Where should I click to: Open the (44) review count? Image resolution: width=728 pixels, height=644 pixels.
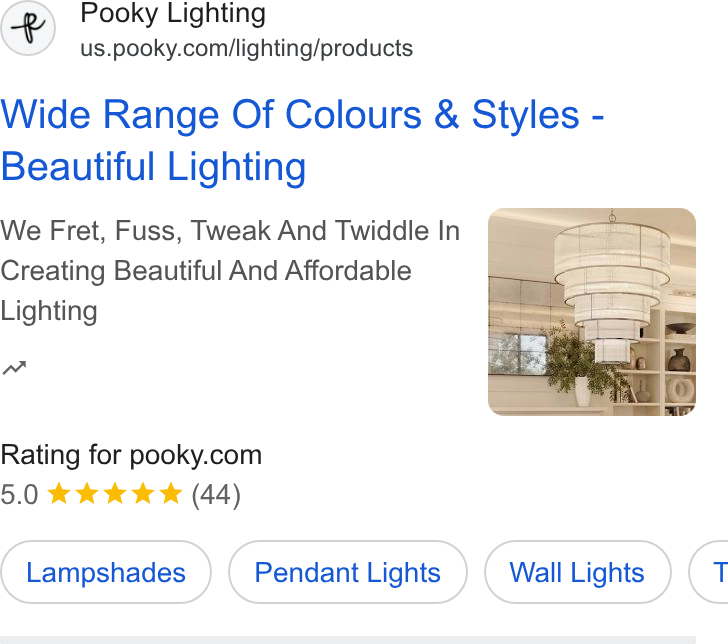pyautogui.click(x=216, y=495)
